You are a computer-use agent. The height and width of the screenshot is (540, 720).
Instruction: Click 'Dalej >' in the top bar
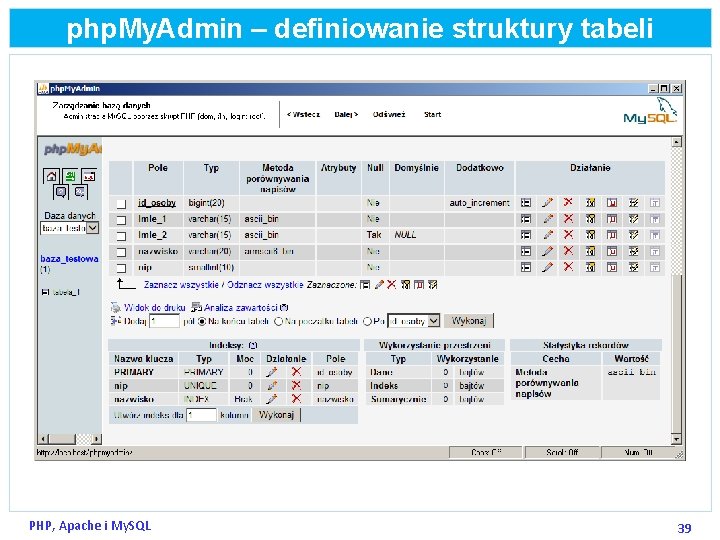[346, 114]
